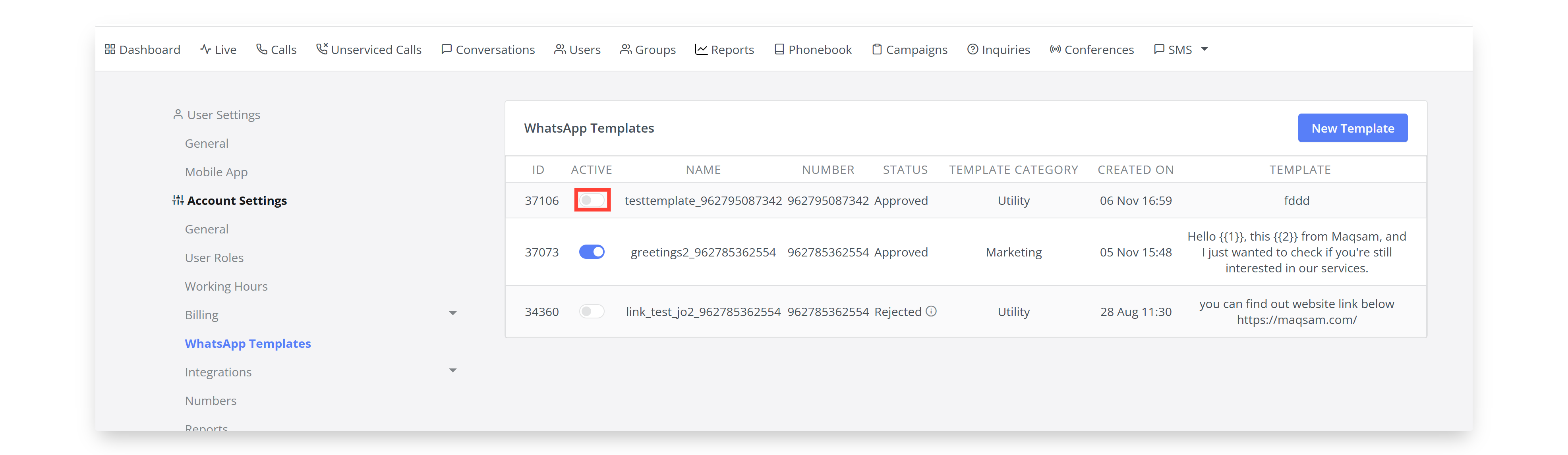The width and height of the screenshot is (1568, 455).
Task: Open Numbers settings in sidebar
Action: [211, 401]
